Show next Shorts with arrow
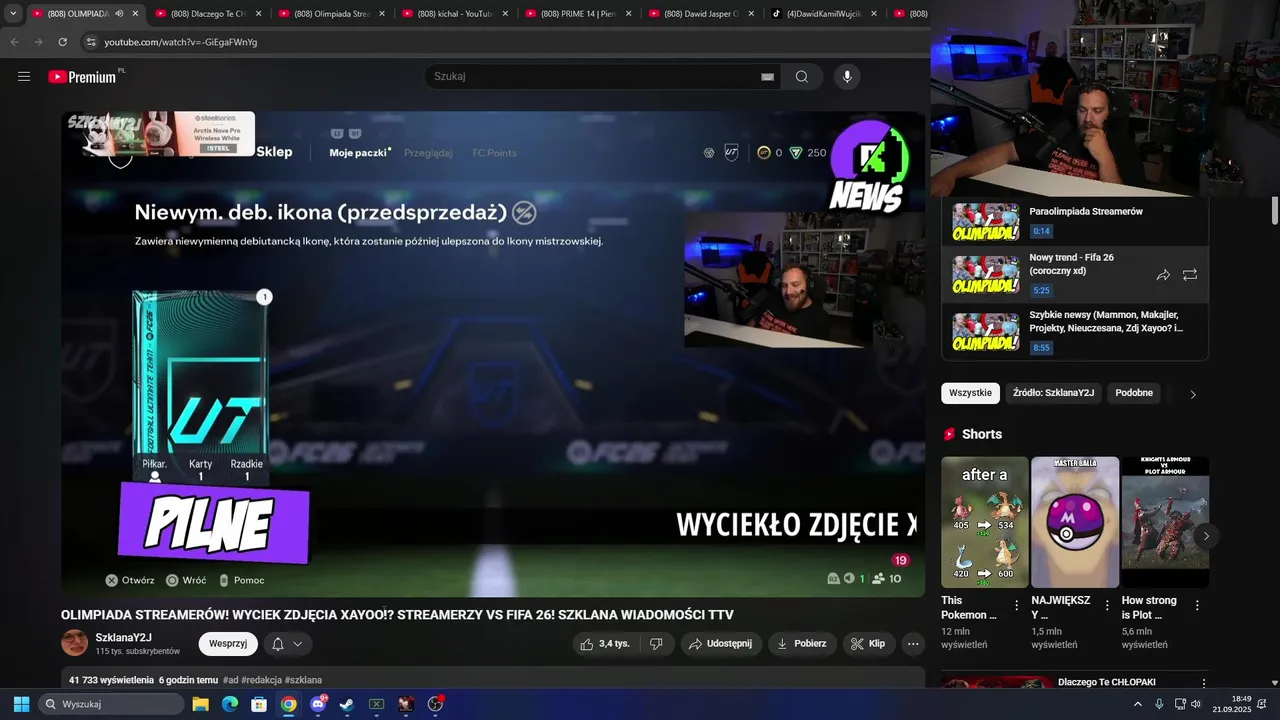The width and height of the screenshot is (1280, 720). [1206, 536]
